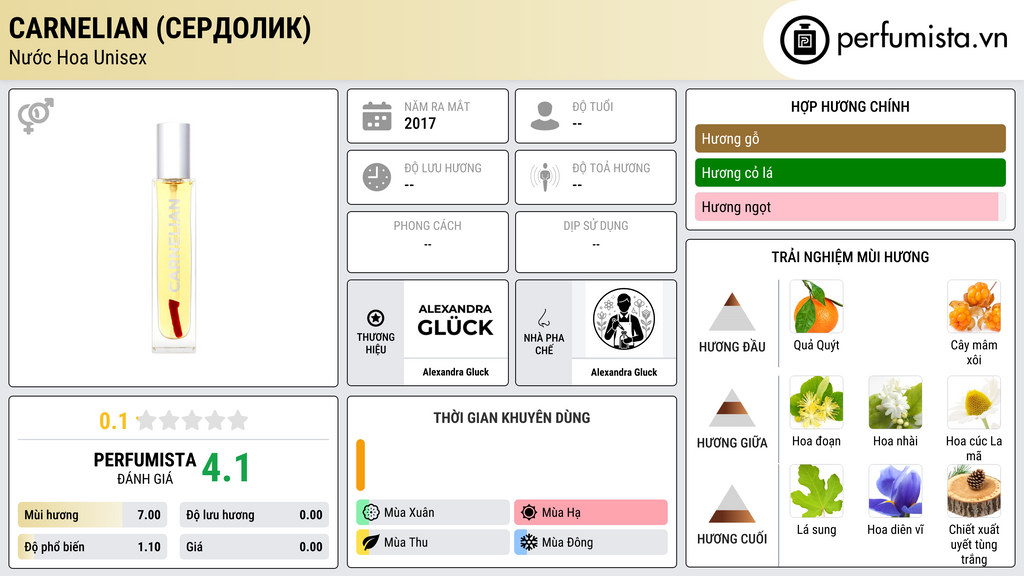Screen dimensions: 1024x576
Task: Click the five-star rating row
Action: (x=193, y=421)
